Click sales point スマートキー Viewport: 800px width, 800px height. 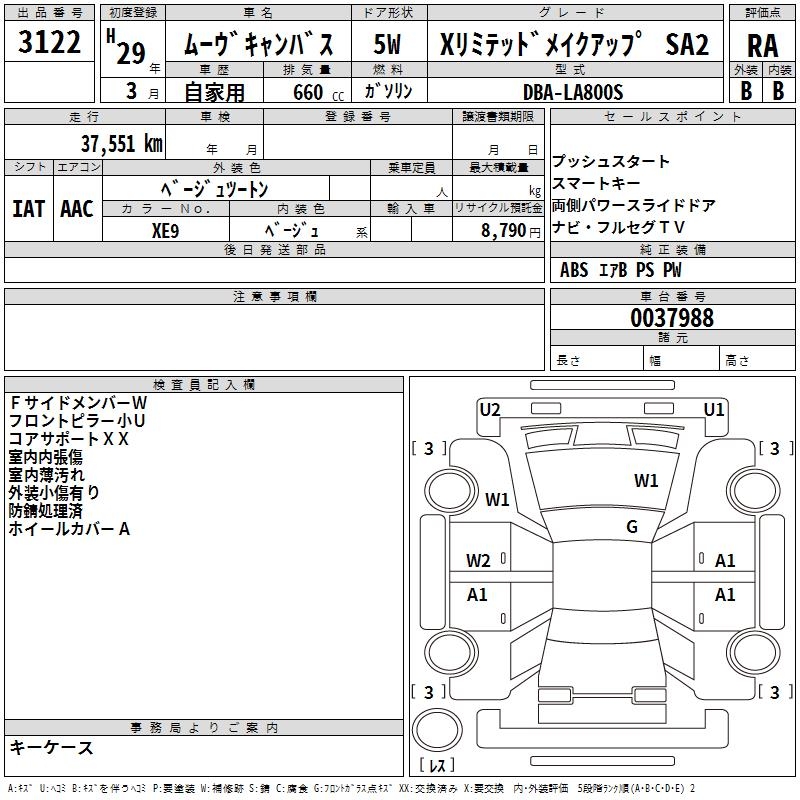click(x=596, y=183)
